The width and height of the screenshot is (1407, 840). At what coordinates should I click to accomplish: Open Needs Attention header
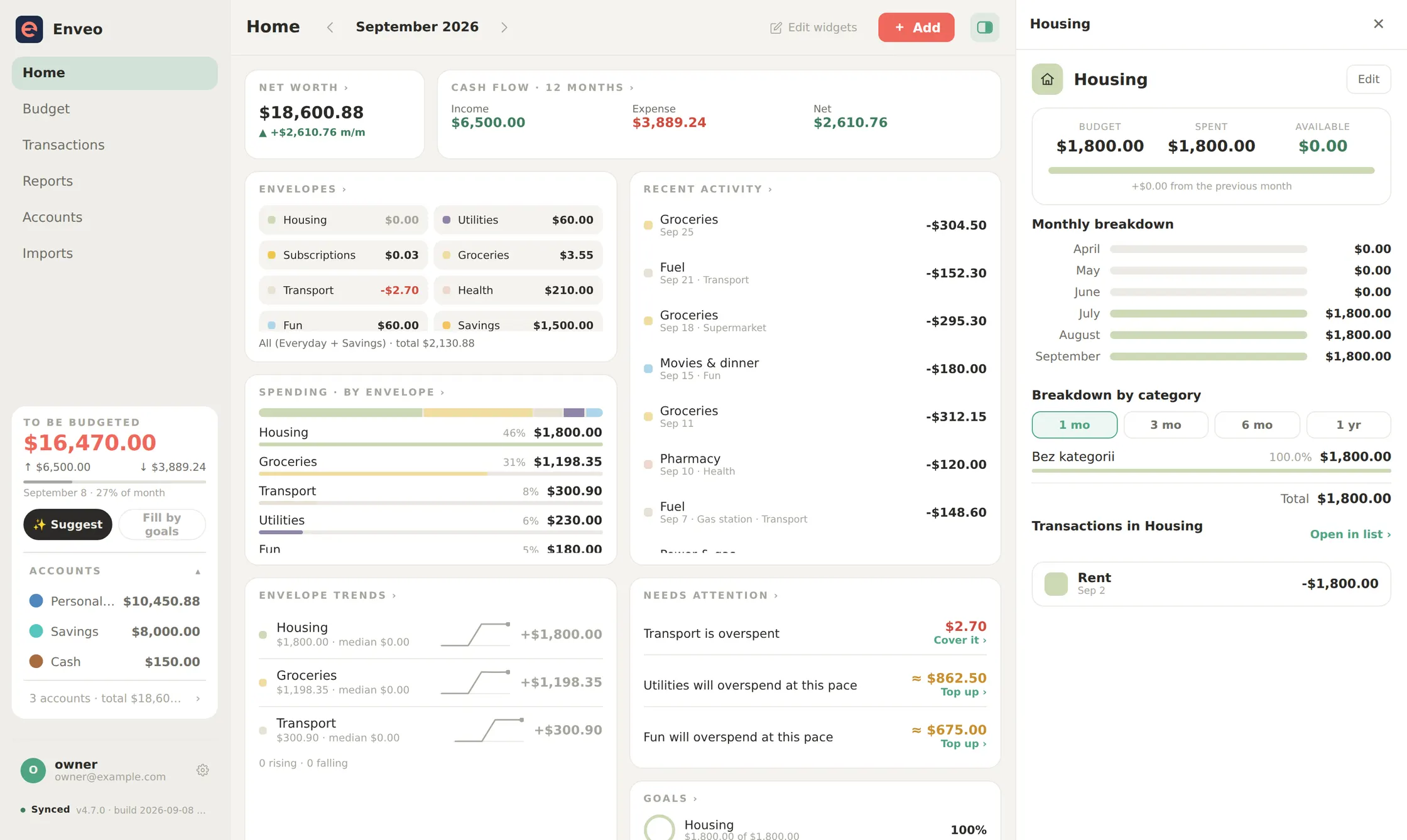click(710, 596)
